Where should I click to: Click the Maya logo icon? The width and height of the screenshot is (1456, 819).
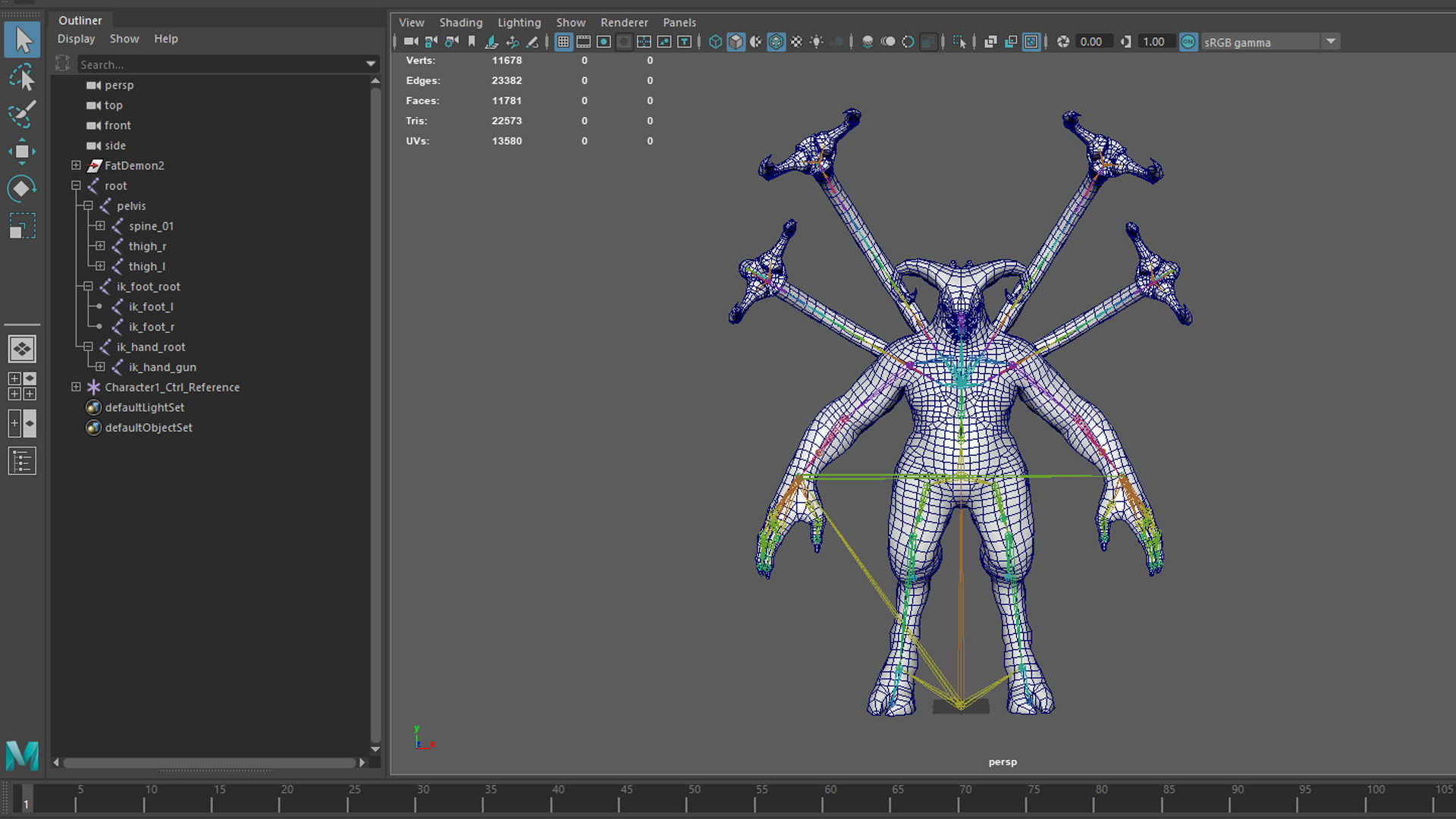coord(22,755)
